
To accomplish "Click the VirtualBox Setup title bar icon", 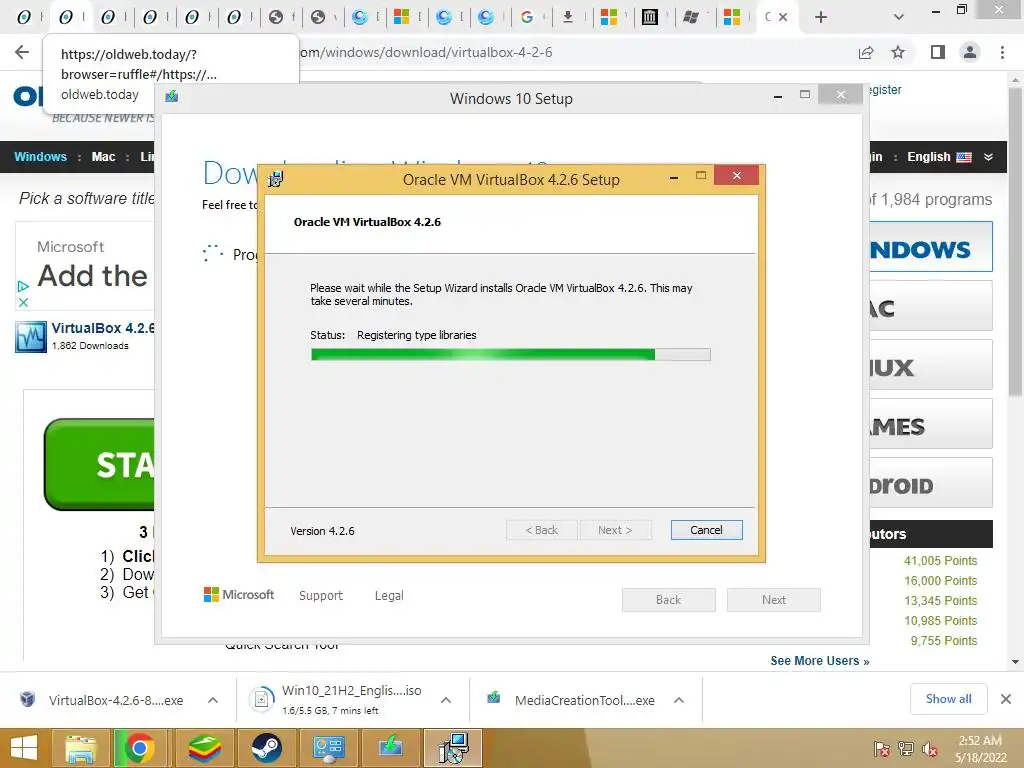I will (x=276, y=179).
